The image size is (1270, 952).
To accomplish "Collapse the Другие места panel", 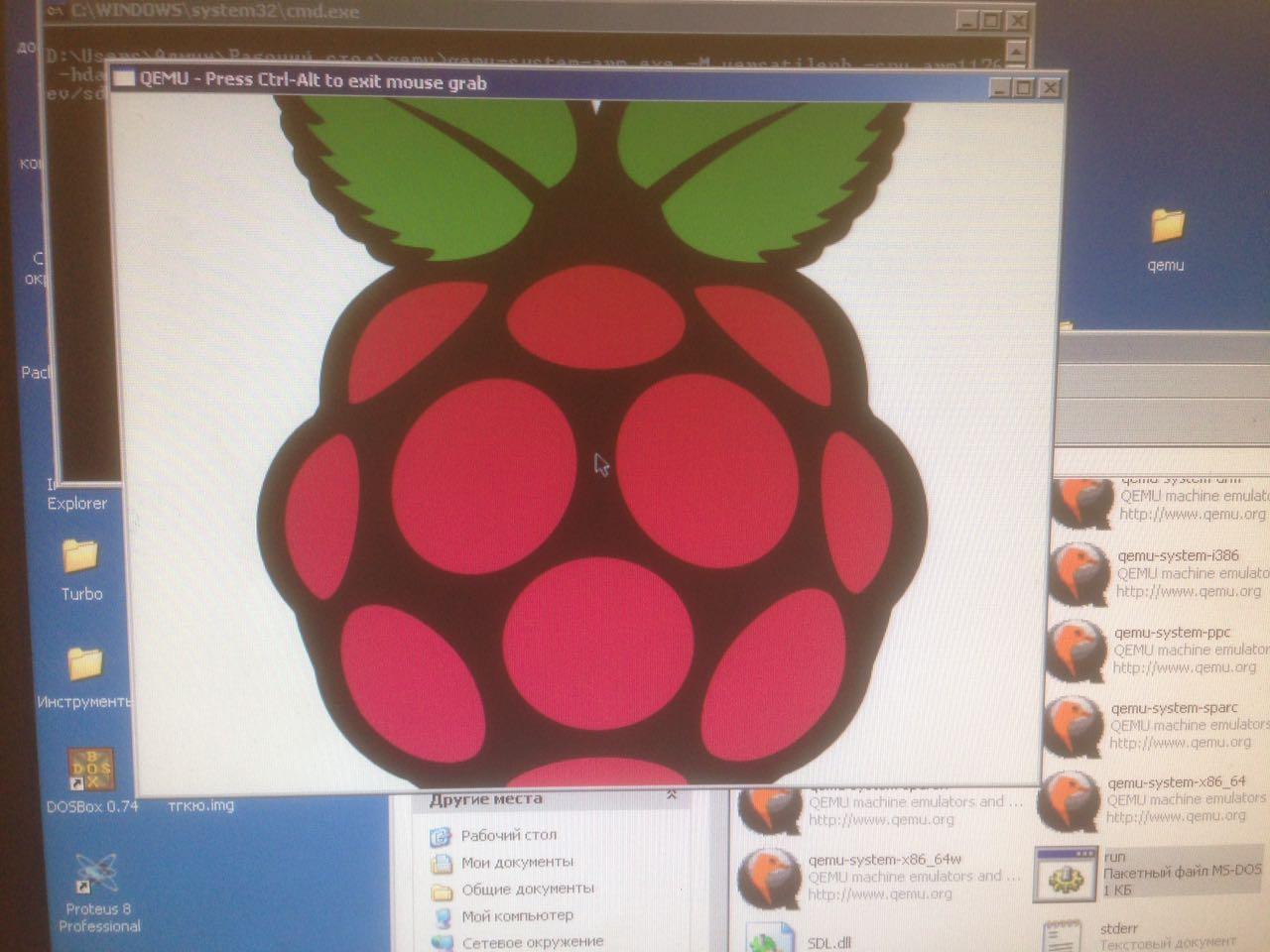I will 672,795.
